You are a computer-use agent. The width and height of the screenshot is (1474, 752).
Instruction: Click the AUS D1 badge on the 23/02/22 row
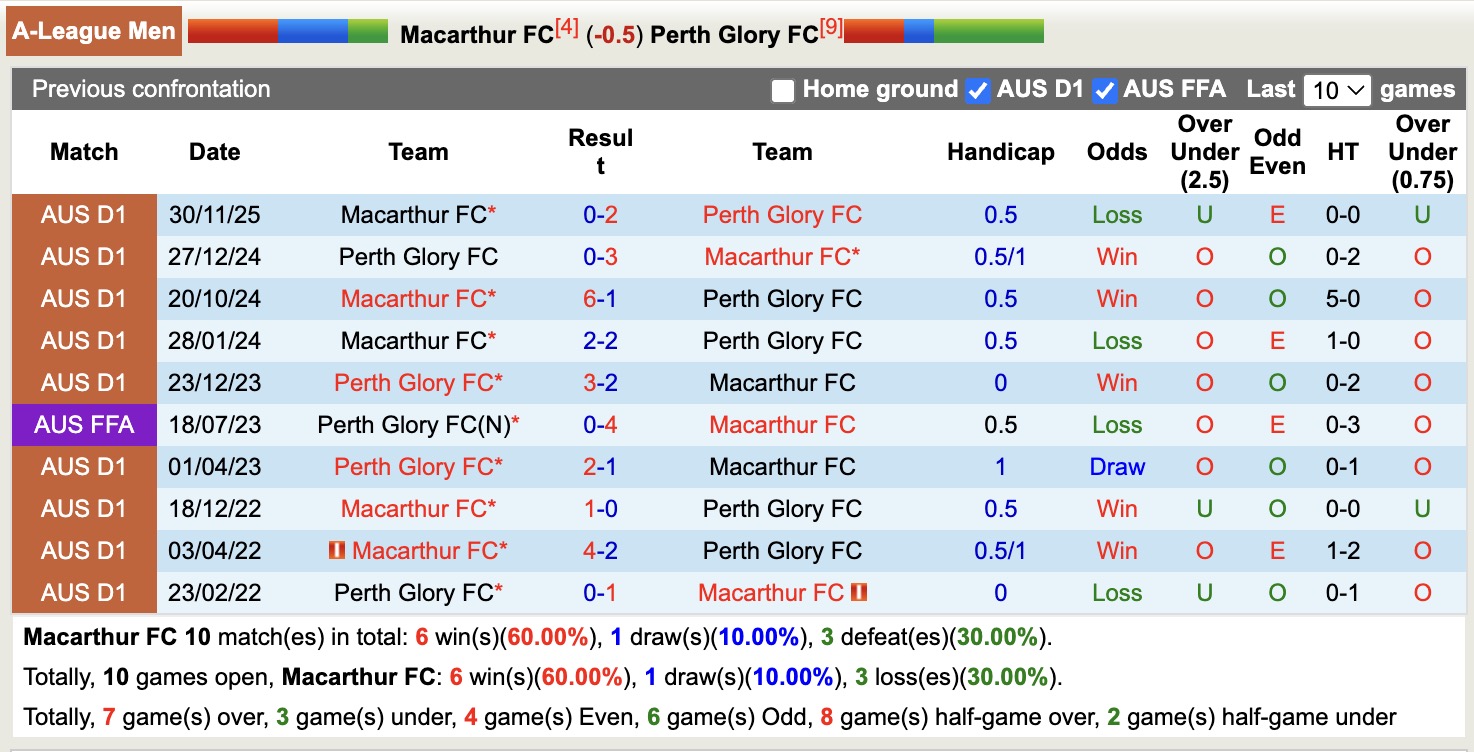(x=84, y=592)
